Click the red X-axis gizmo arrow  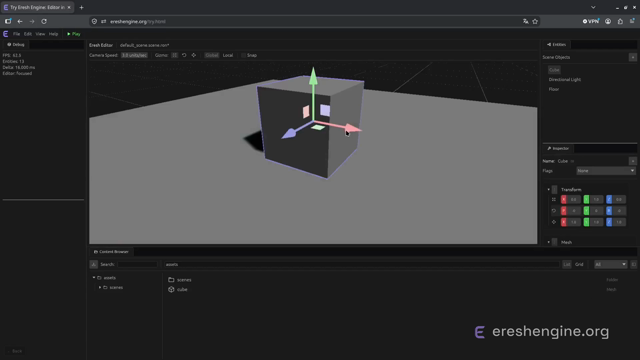352,129
